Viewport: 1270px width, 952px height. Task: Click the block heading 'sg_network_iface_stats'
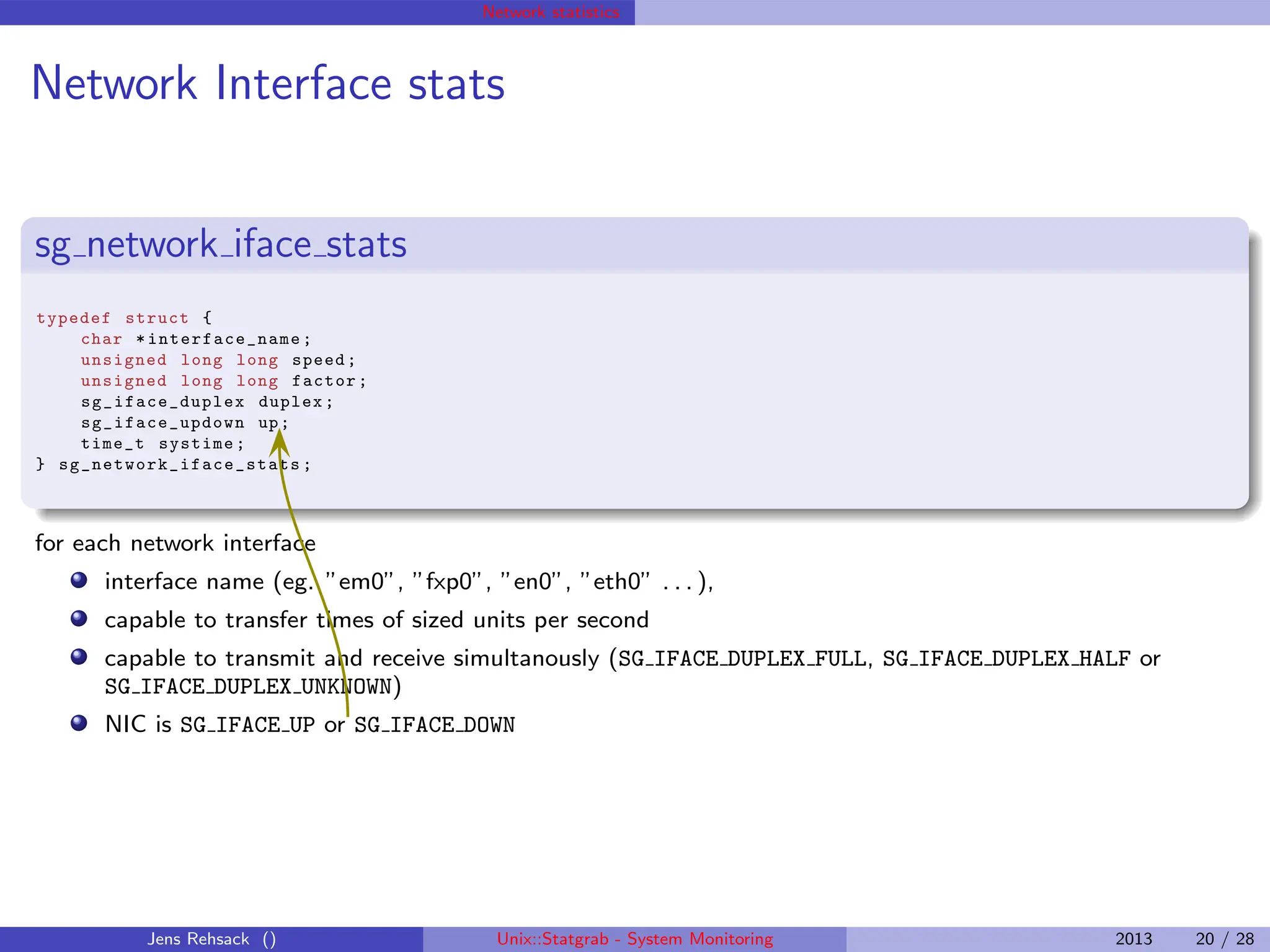pyautogui.click(x=221, y=245)
